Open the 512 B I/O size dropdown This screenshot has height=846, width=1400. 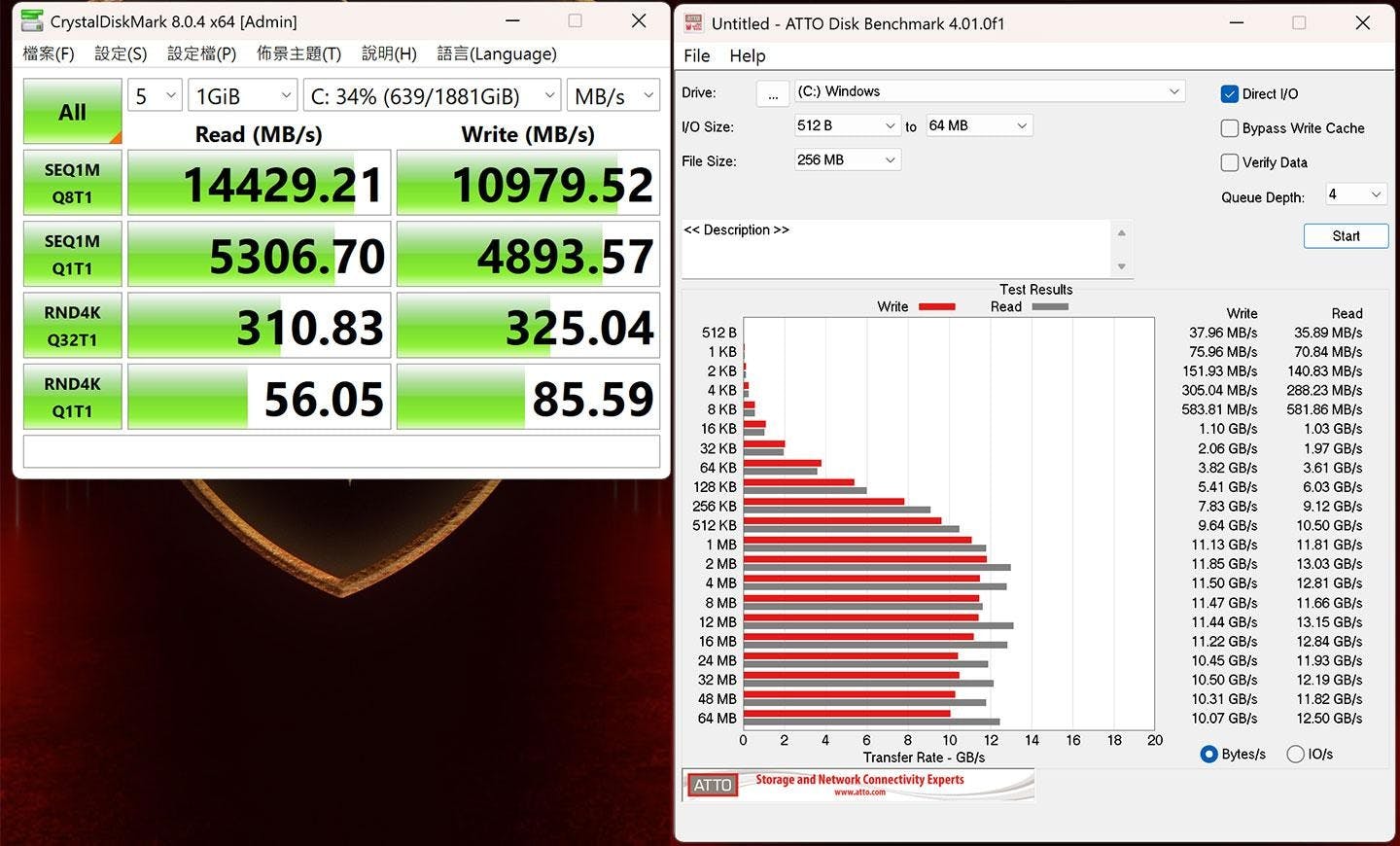click(847, 125)
